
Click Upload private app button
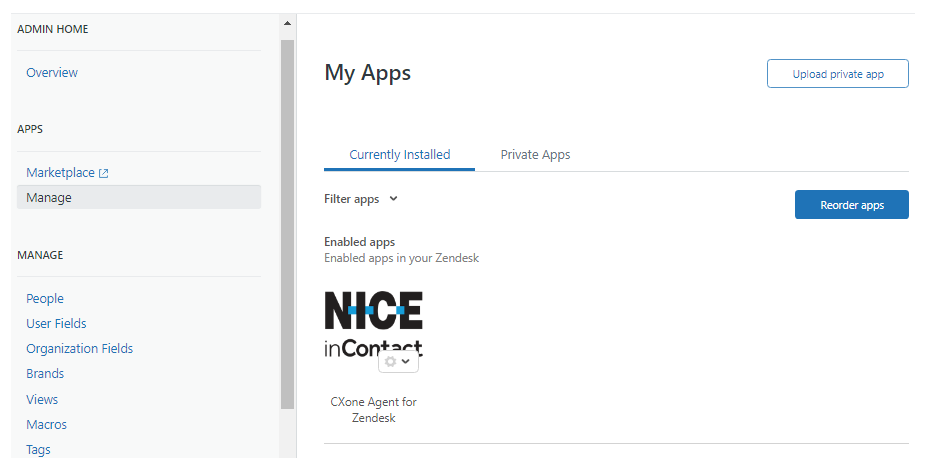tap(838, 74)
